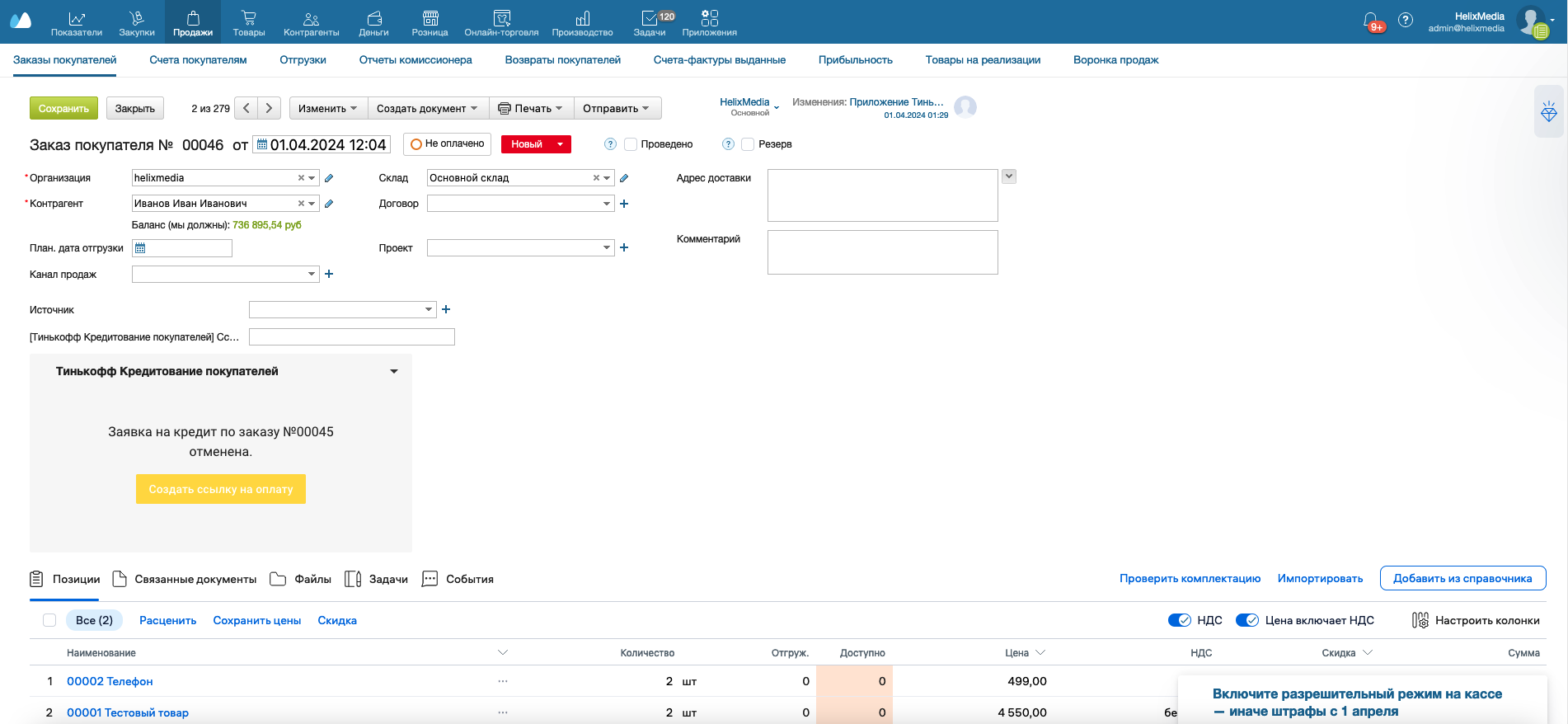Image resolution: width=1568 pixels, height=724 pixels.
Task: Expand the Канал продаж combo box
Action: [x=312, y=274]
